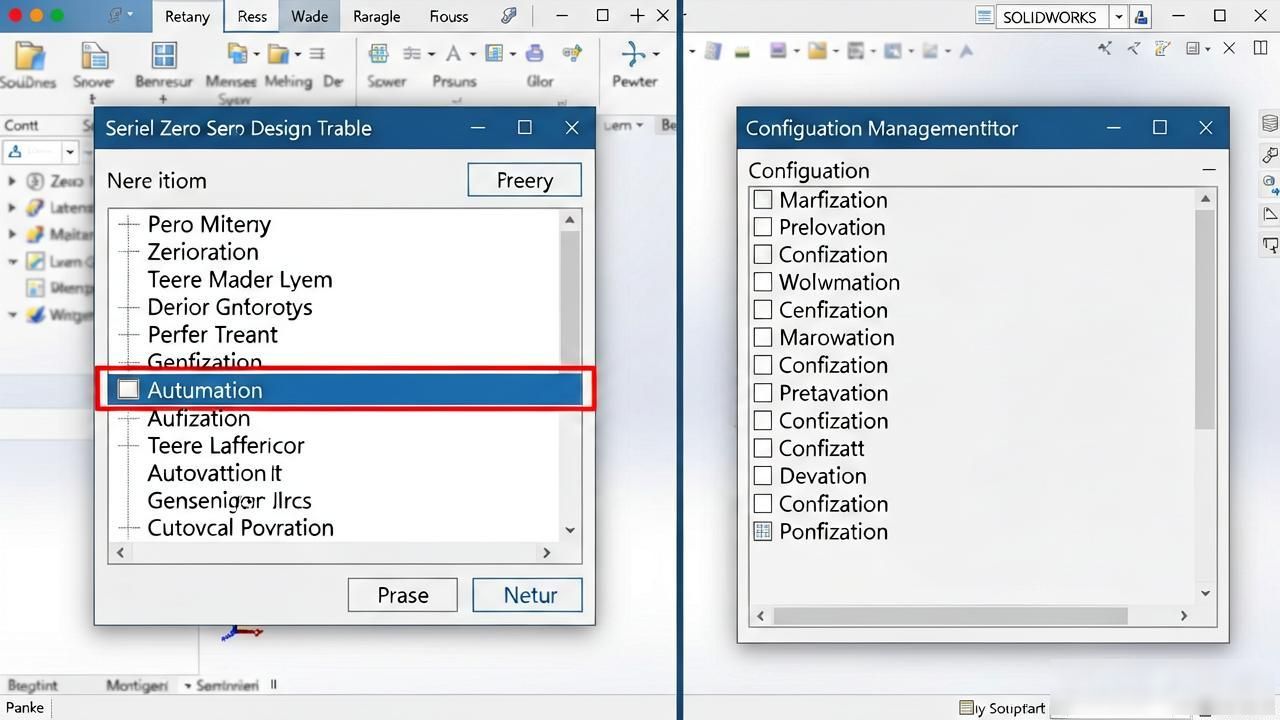Screen dimensions: 1280x720
Task: Click the grid icon beside Ponfization
Action: pos(763,531)
